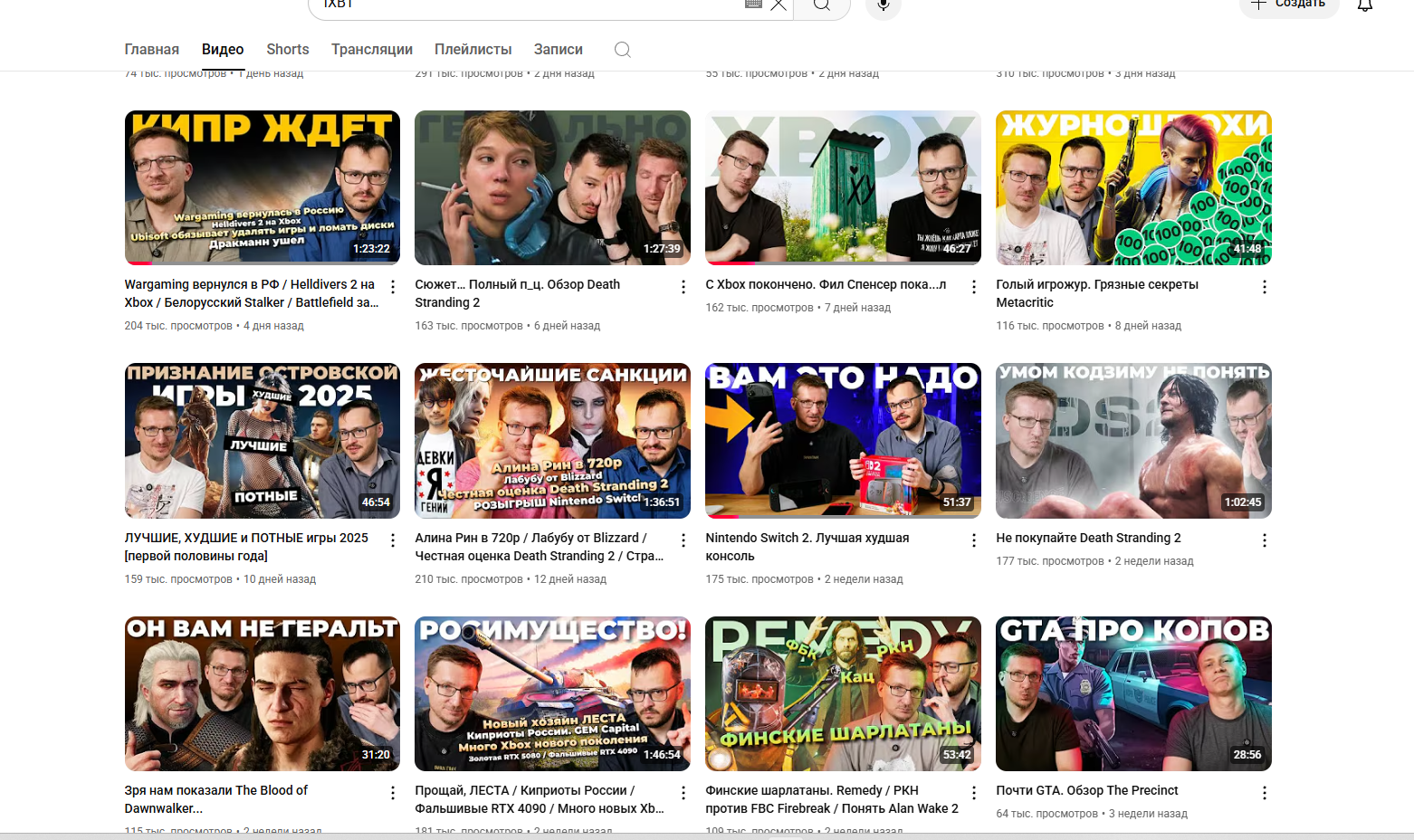
Task: Open options menu for ЛУЧШИЕ, ХУДШИЕ и ПОТНЫЕ игры video
Action: 393,540
